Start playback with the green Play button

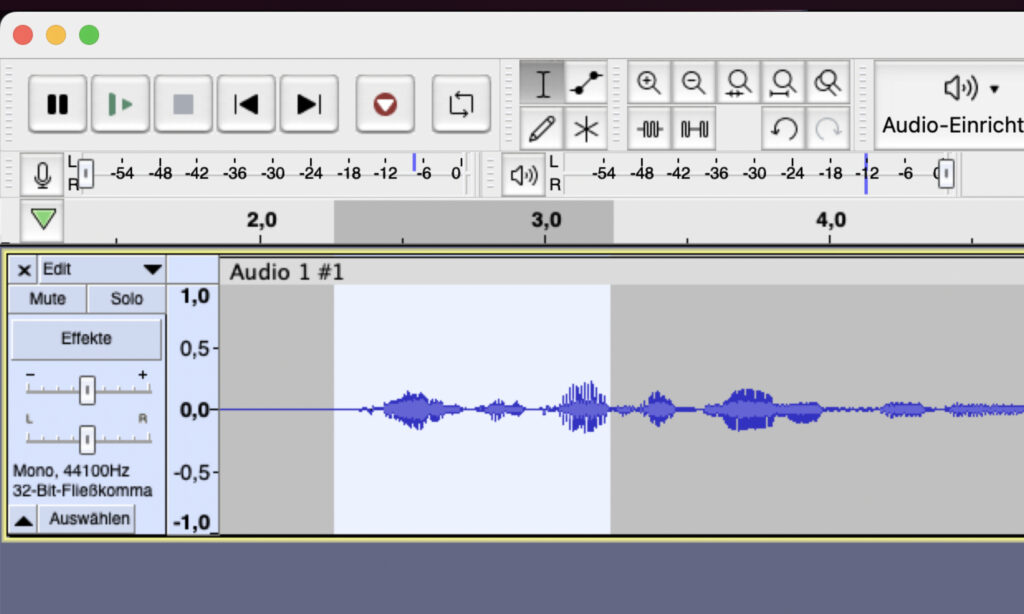tap(120, 104)
